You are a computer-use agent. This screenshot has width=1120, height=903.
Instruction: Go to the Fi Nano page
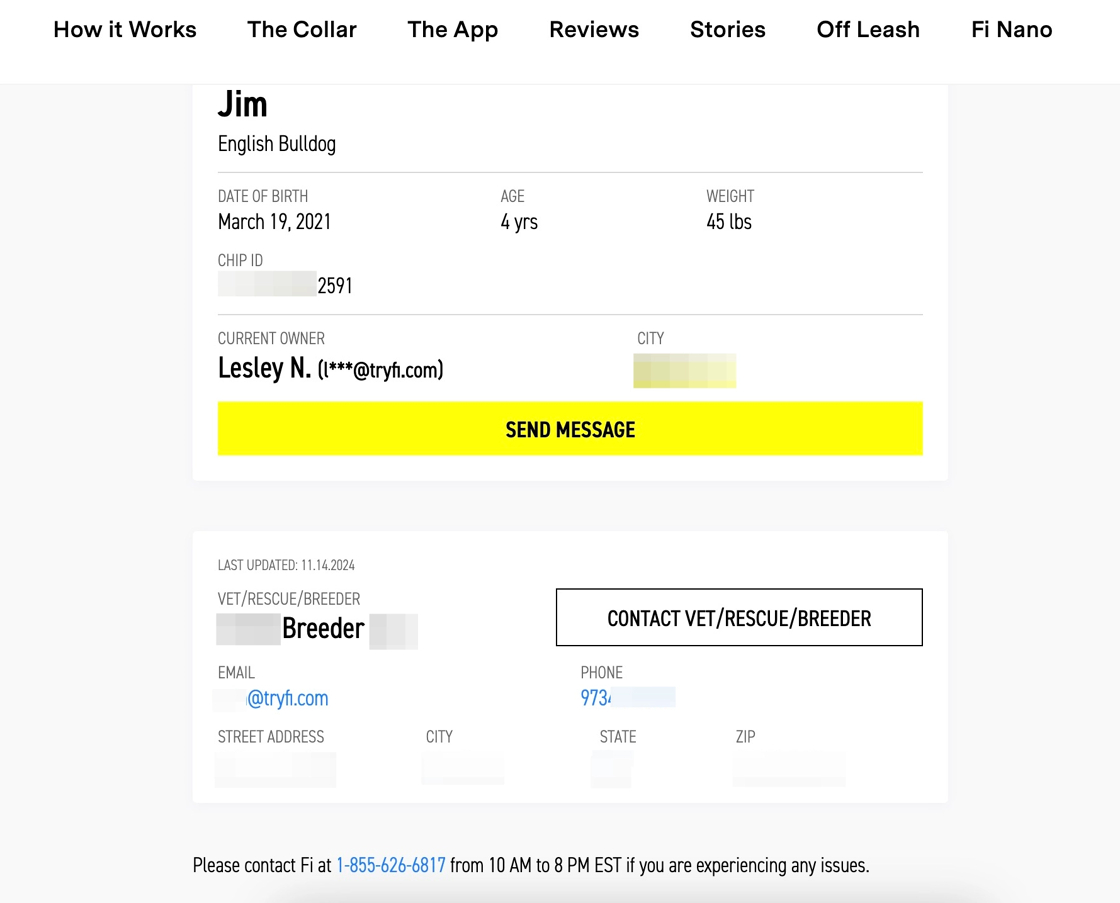1011,30
